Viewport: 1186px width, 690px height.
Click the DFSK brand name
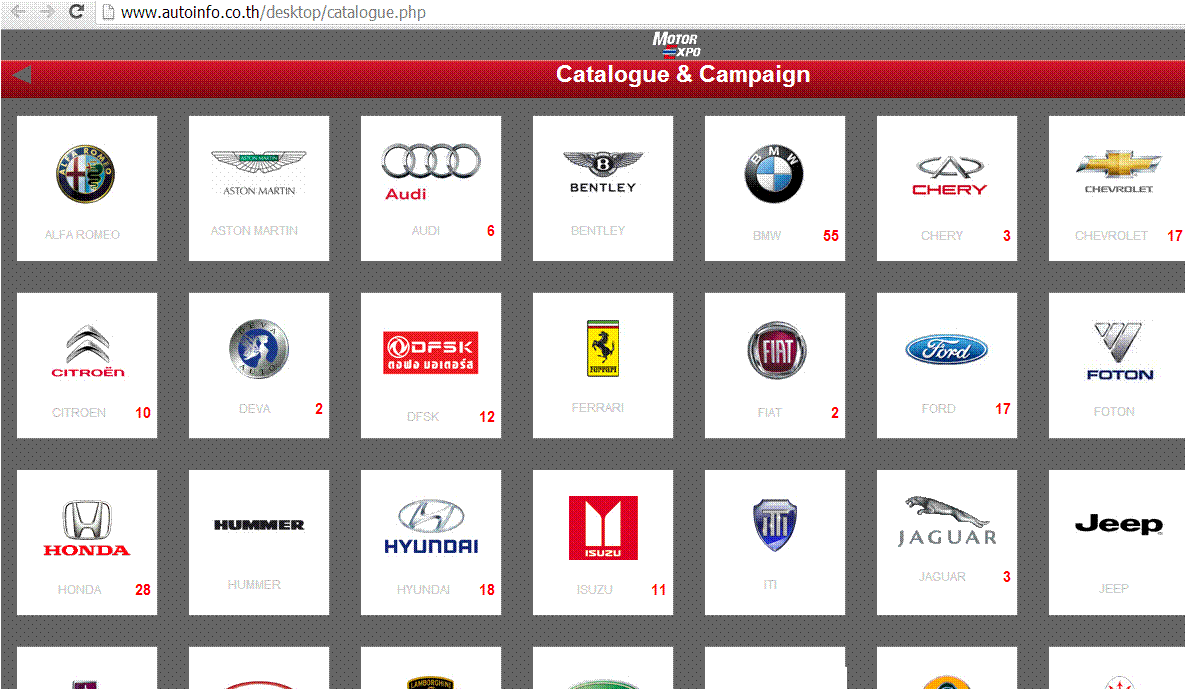click(x=423, y=417)
